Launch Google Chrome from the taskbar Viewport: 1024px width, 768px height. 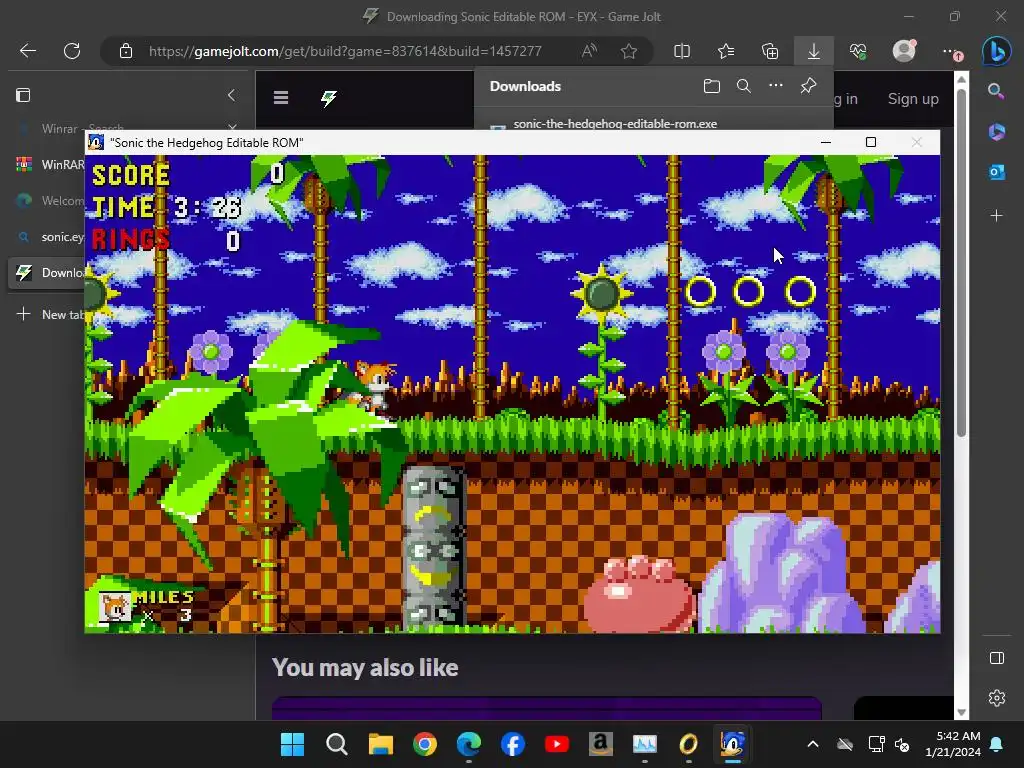pyautogui.click(x=424, y=744)
